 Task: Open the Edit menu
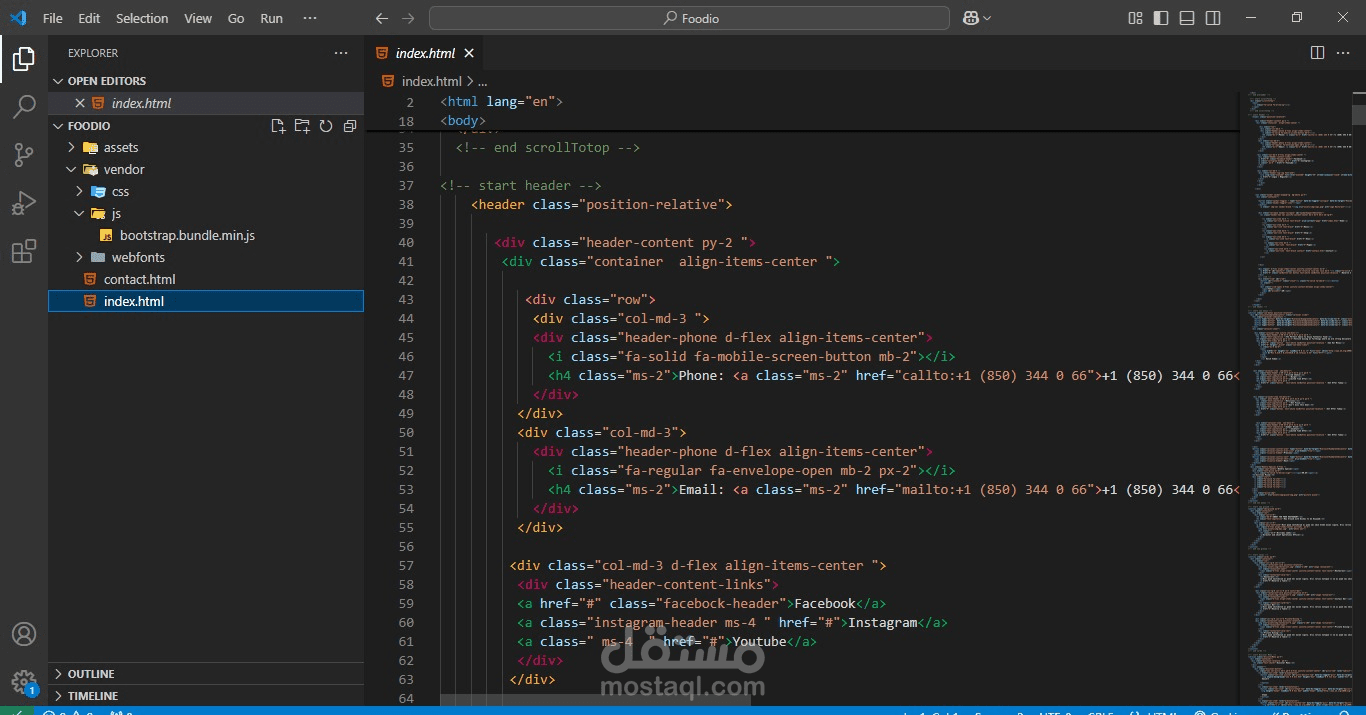pyautogui.click(x=89, y=18)
